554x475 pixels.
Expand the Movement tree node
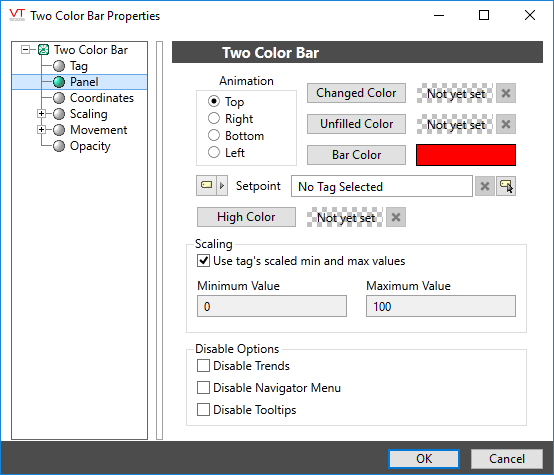[41, 130]
